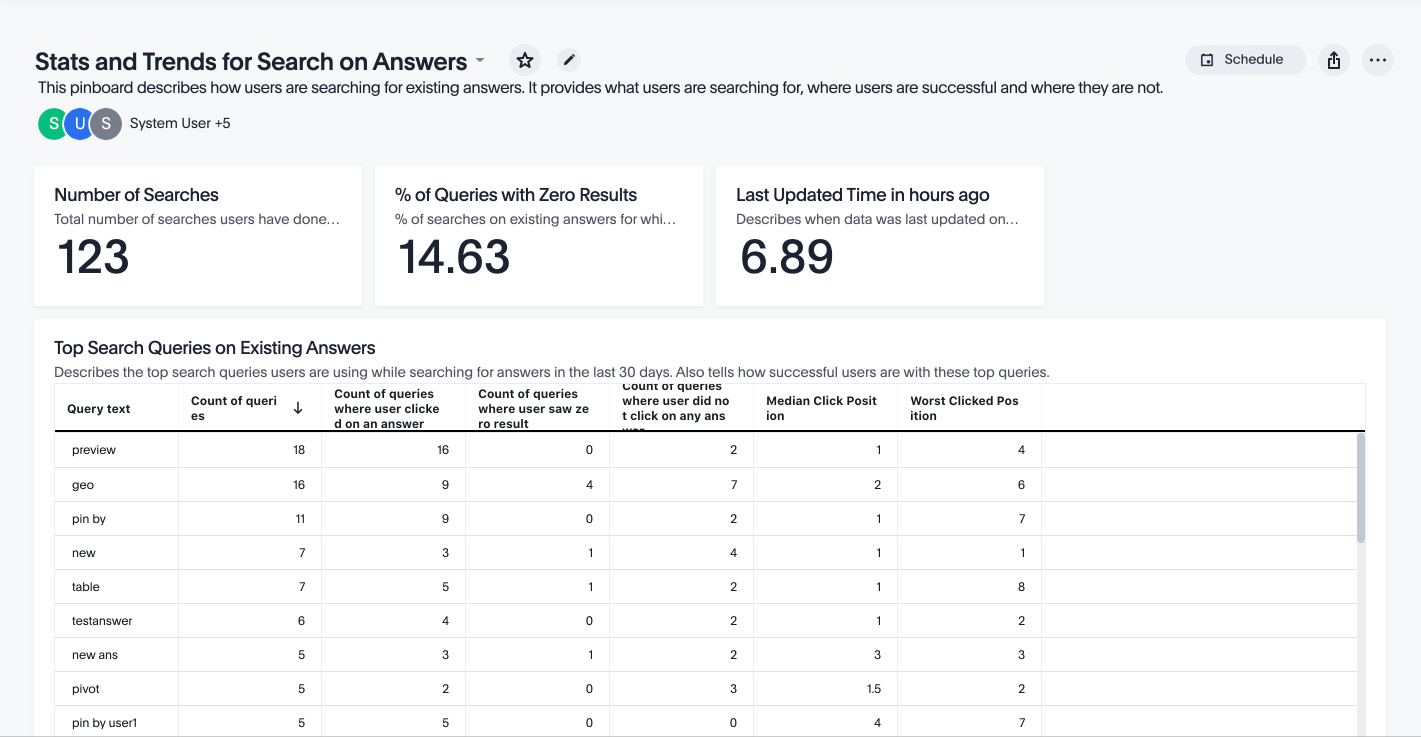Viewport: 1421px width, 737px height.
Task: Select the Last Updated Time card
Action: (879, 235)
